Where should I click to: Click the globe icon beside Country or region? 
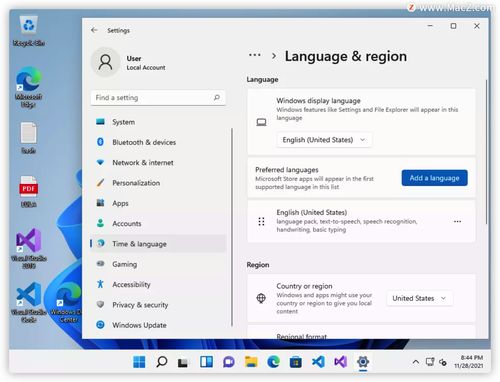(261, 298)
